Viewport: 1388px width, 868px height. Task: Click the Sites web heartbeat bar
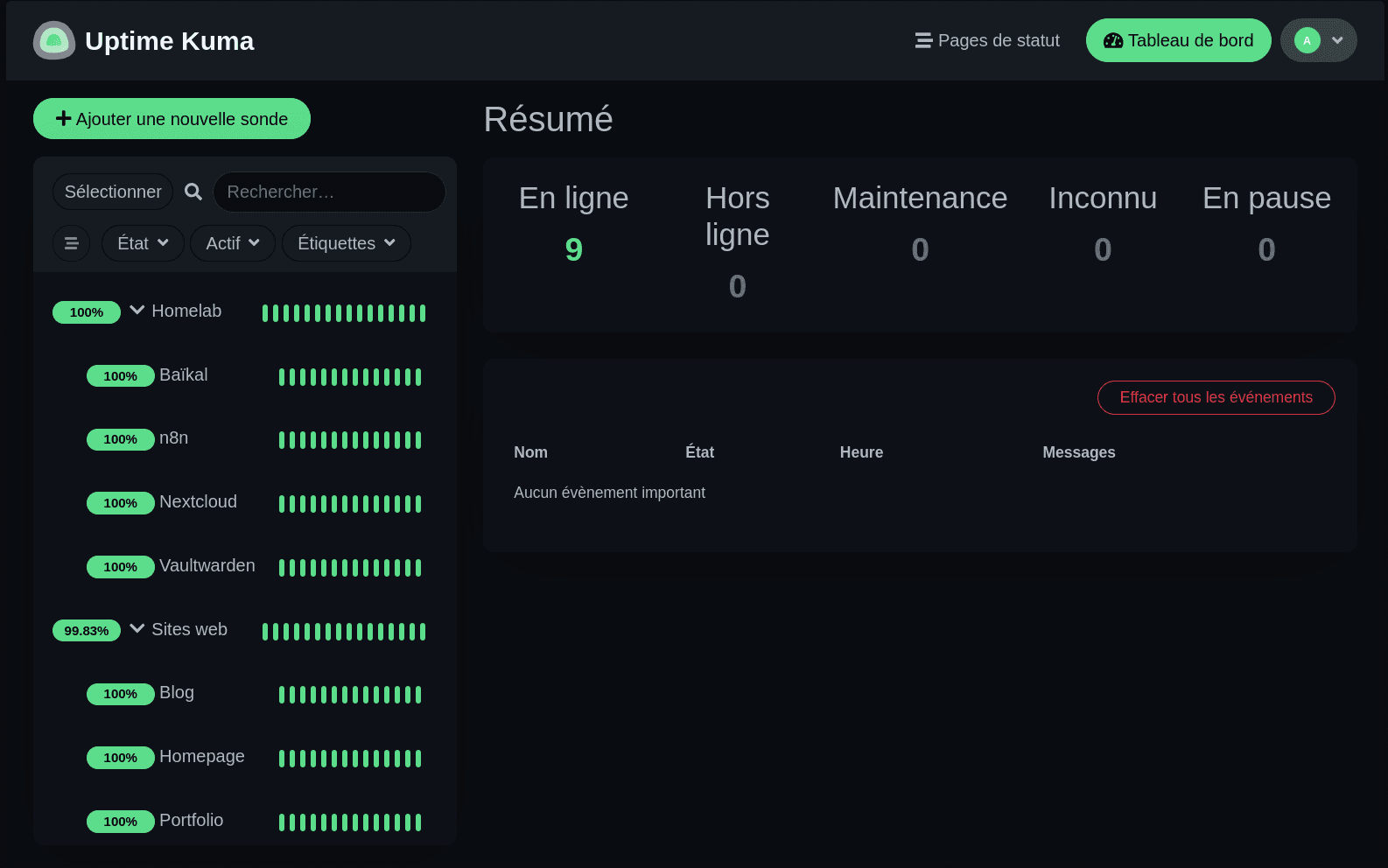click(x=344, y=632)
